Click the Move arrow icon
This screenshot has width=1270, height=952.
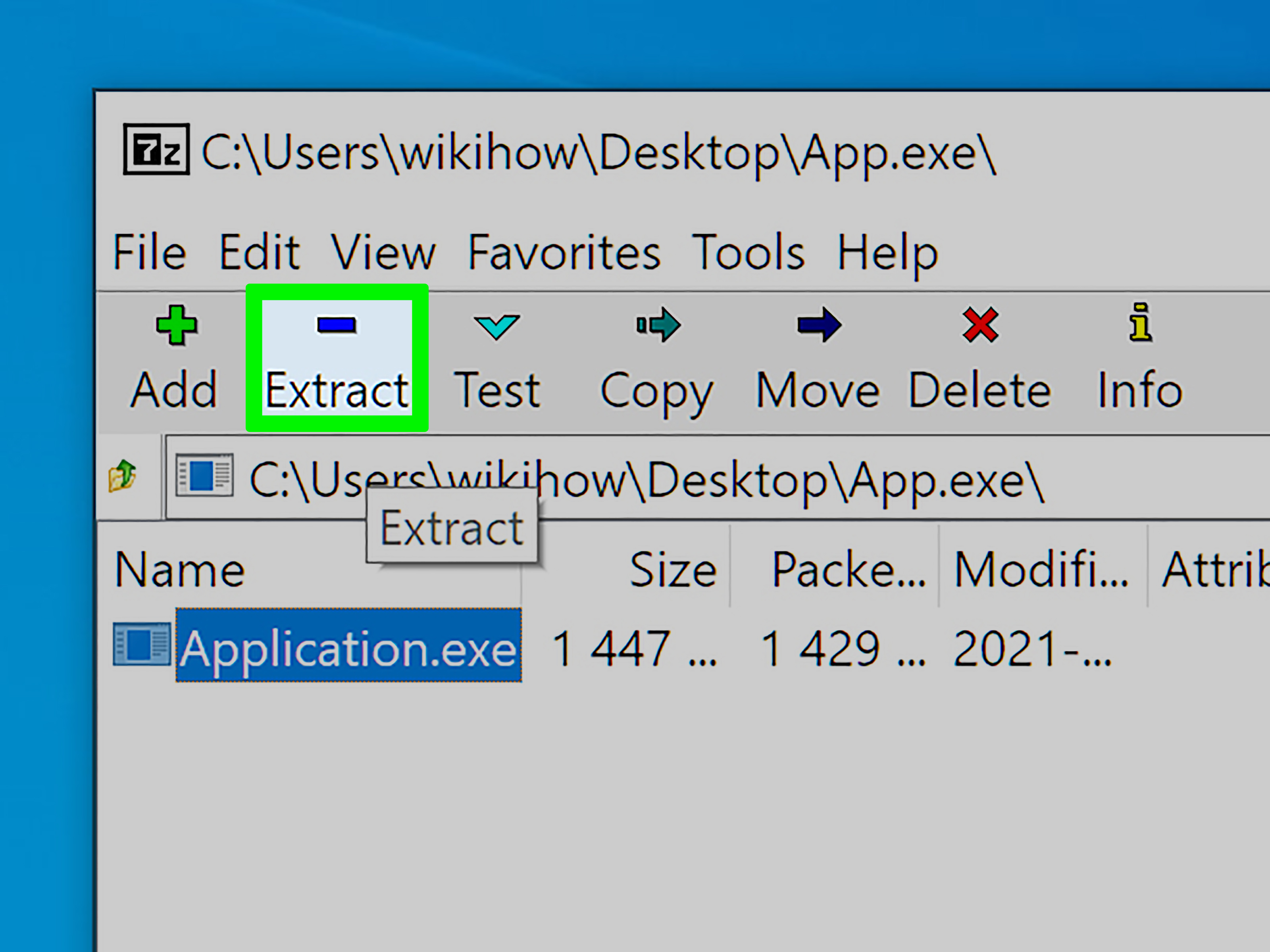(819, 325)
